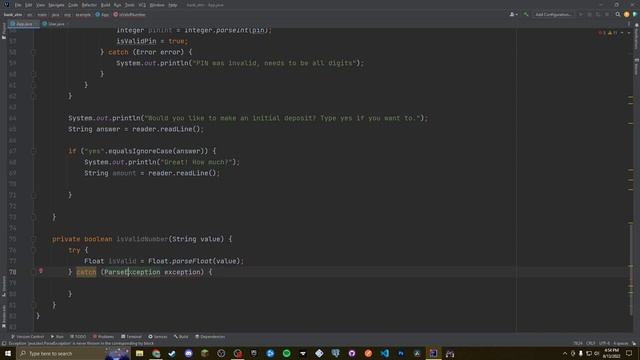Open the Dependencies tool window

(210, 337)
